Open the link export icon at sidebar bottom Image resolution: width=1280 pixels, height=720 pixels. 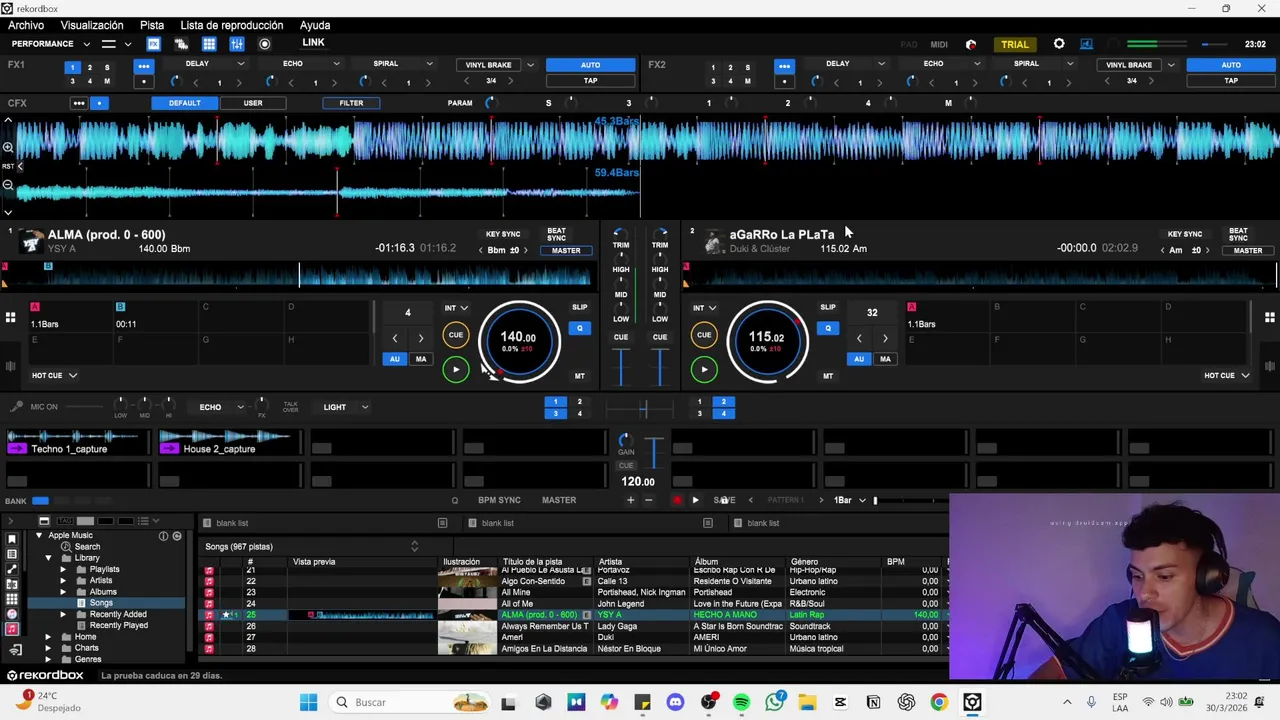pos(15,650)
